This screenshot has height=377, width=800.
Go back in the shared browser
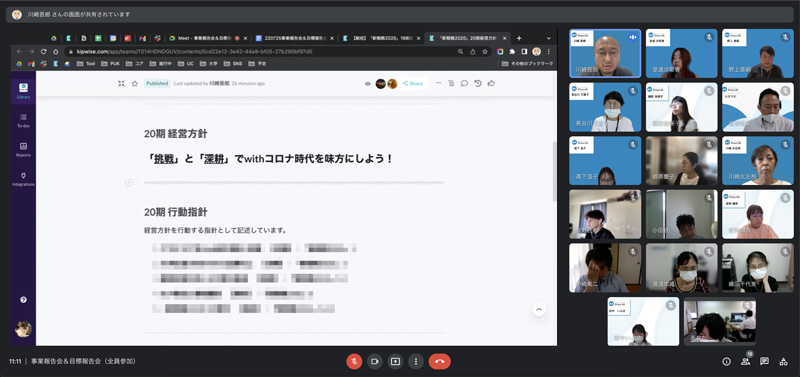pyautogui.click(x=19, y=52)
